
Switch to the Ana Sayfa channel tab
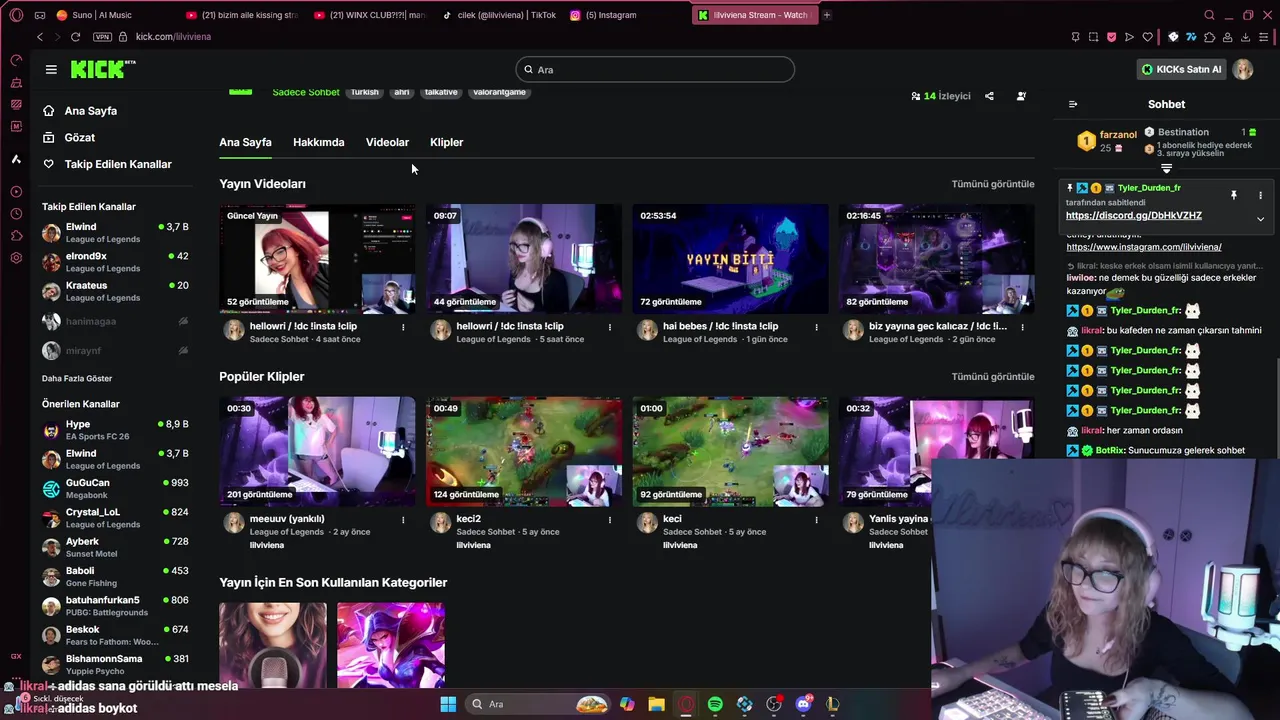click(x=245, y=142)
